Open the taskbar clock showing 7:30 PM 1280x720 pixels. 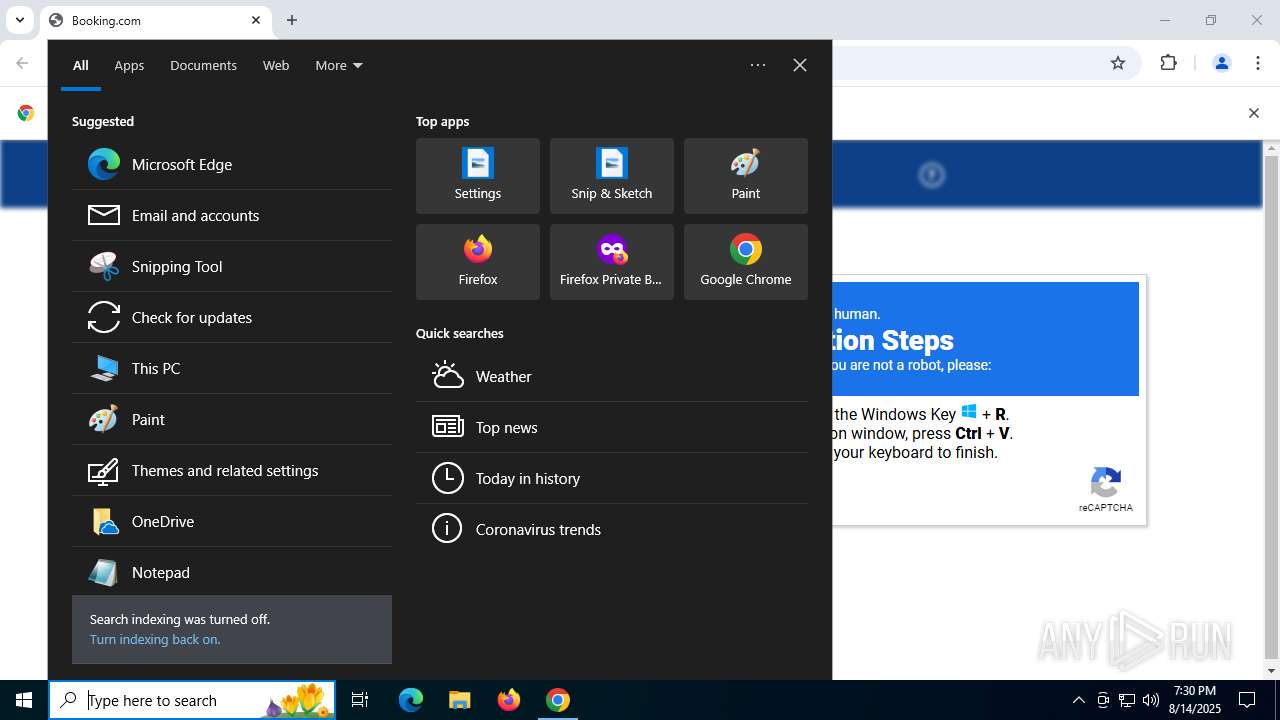click(1196, 700)
